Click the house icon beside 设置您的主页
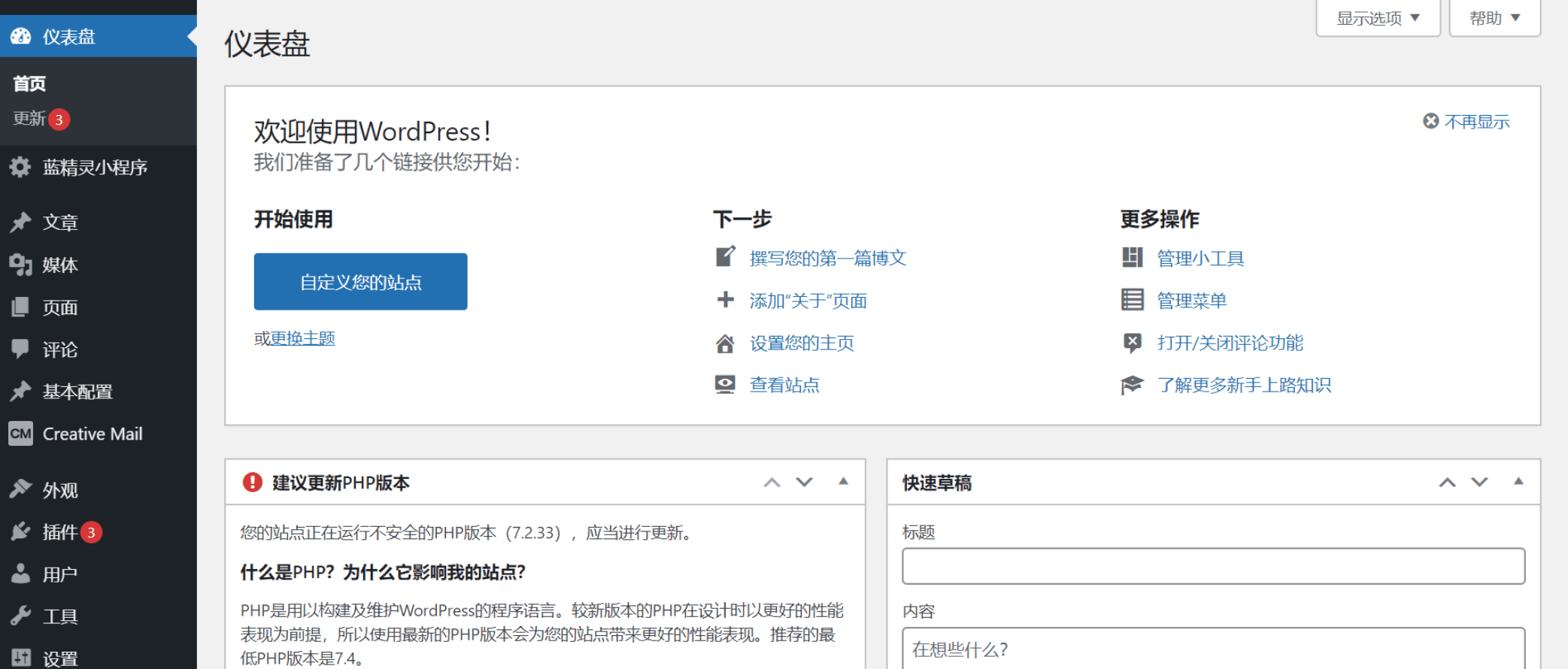Viewport: 1568px width, 669px height. click(725, 343)
